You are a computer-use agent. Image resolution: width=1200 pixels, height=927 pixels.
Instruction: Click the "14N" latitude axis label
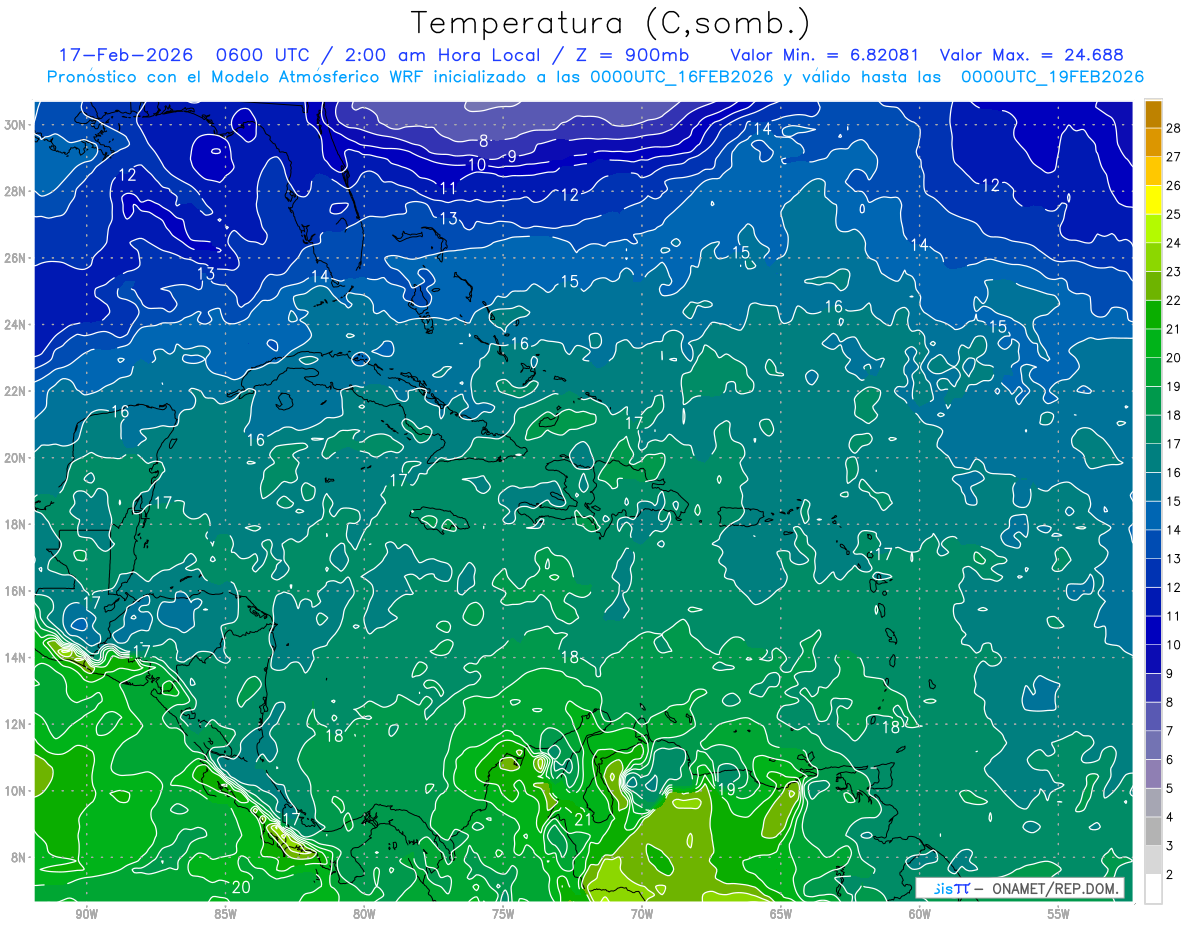pos(16,657)
